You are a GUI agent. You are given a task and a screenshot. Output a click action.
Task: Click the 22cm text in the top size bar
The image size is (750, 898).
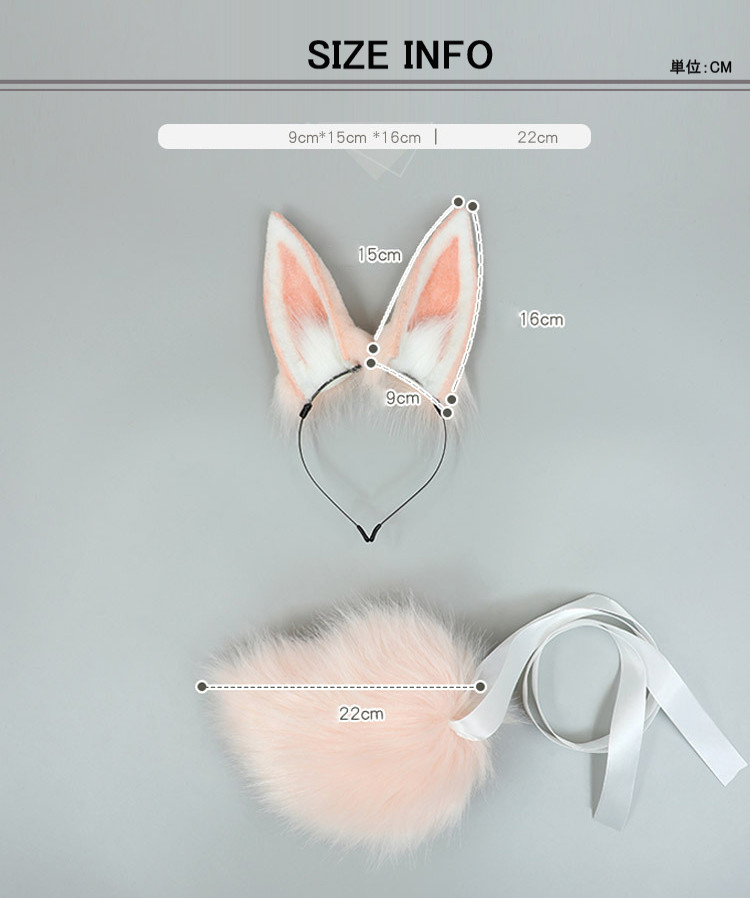[x=537, y=137]
